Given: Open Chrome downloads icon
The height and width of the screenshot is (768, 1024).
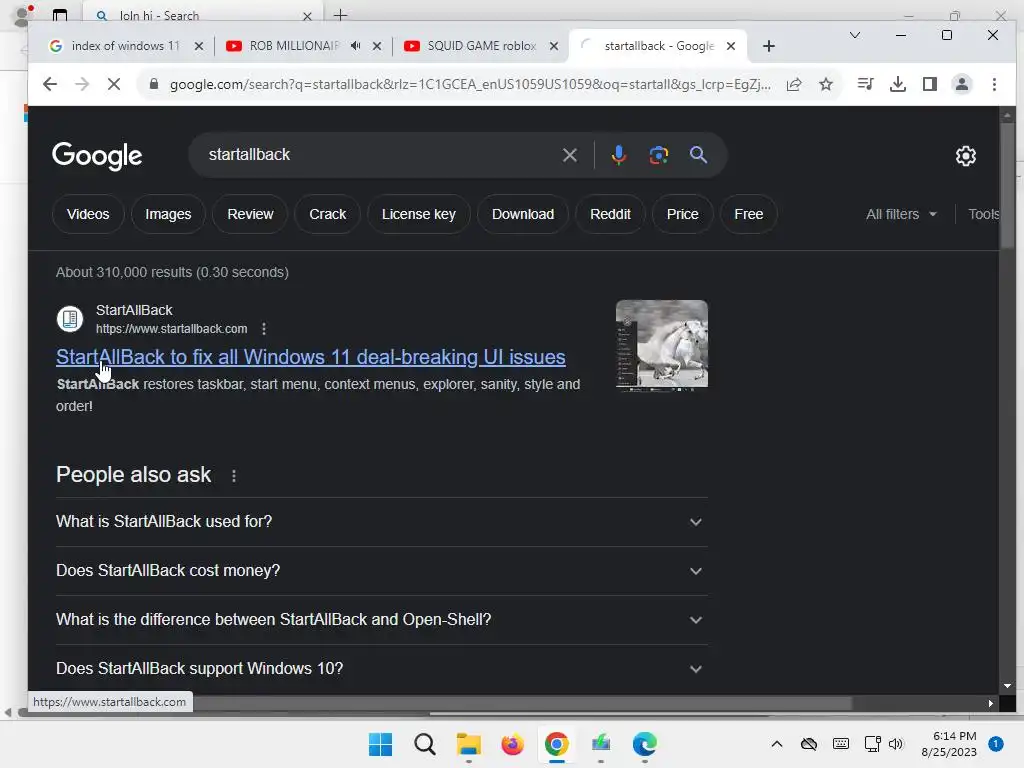Looking at the screenshot, I should tap(898, 84).
